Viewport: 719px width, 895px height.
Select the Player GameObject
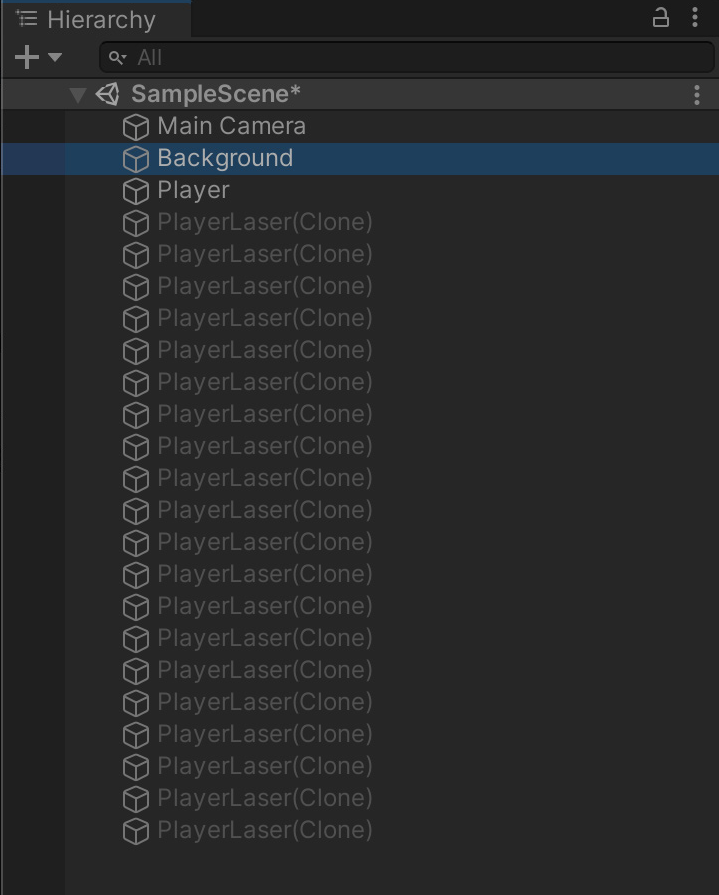click(x=192, y=190)
